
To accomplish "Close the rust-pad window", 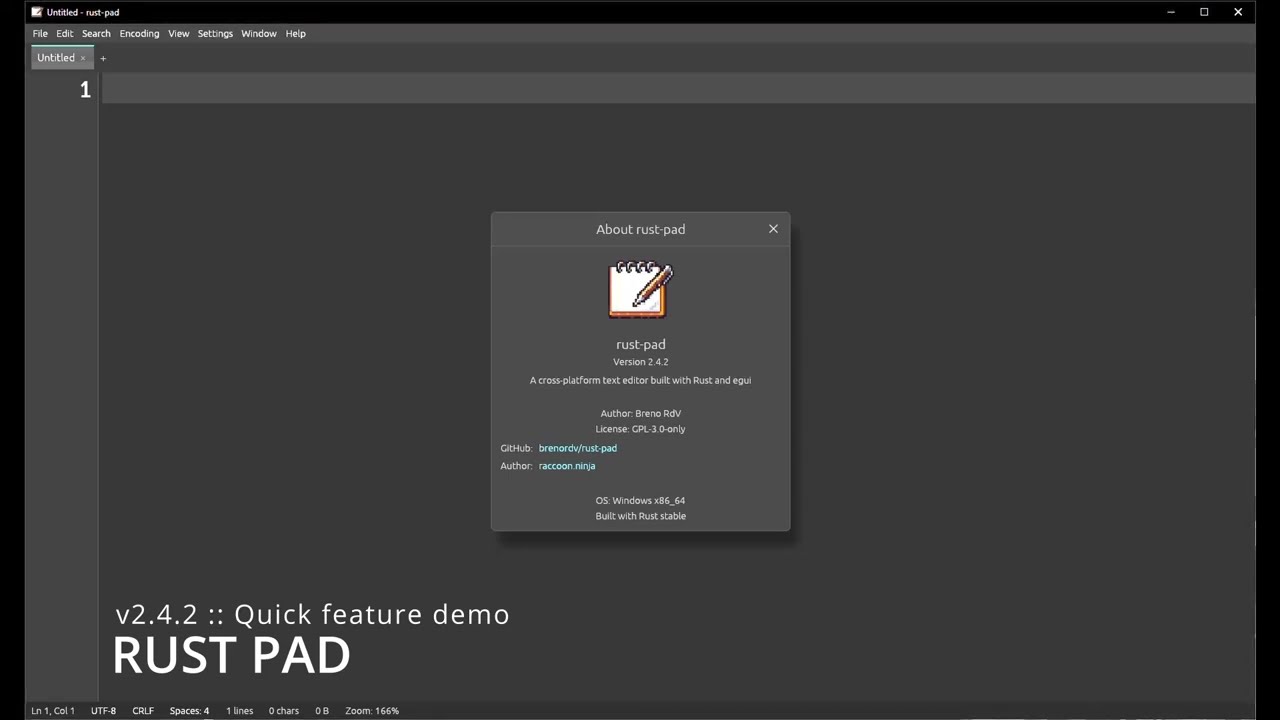I will [1238, 12].
